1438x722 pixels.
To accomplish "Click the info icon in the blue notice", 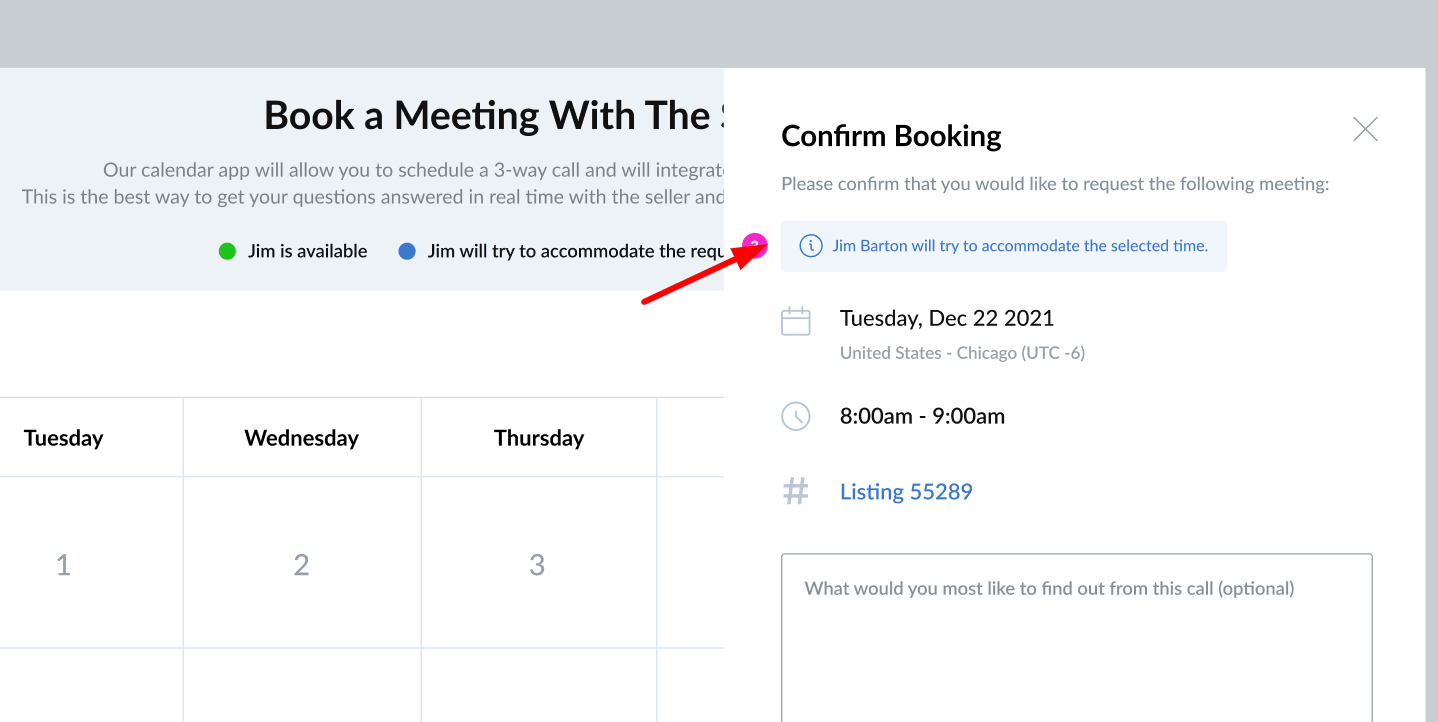I will (x=811, y=246).
